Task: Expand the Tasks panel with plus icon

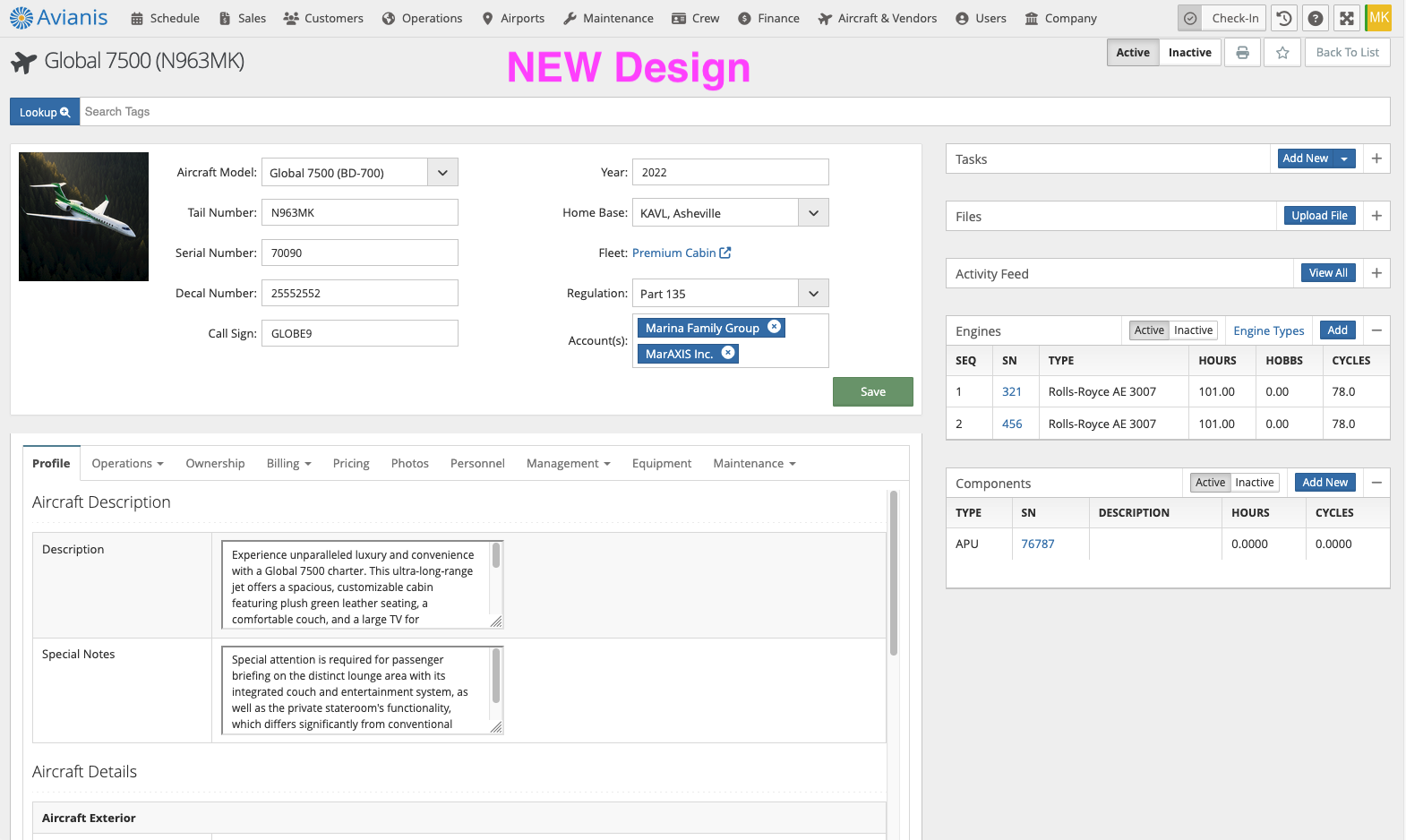Action: click(x=1376, y=159)
